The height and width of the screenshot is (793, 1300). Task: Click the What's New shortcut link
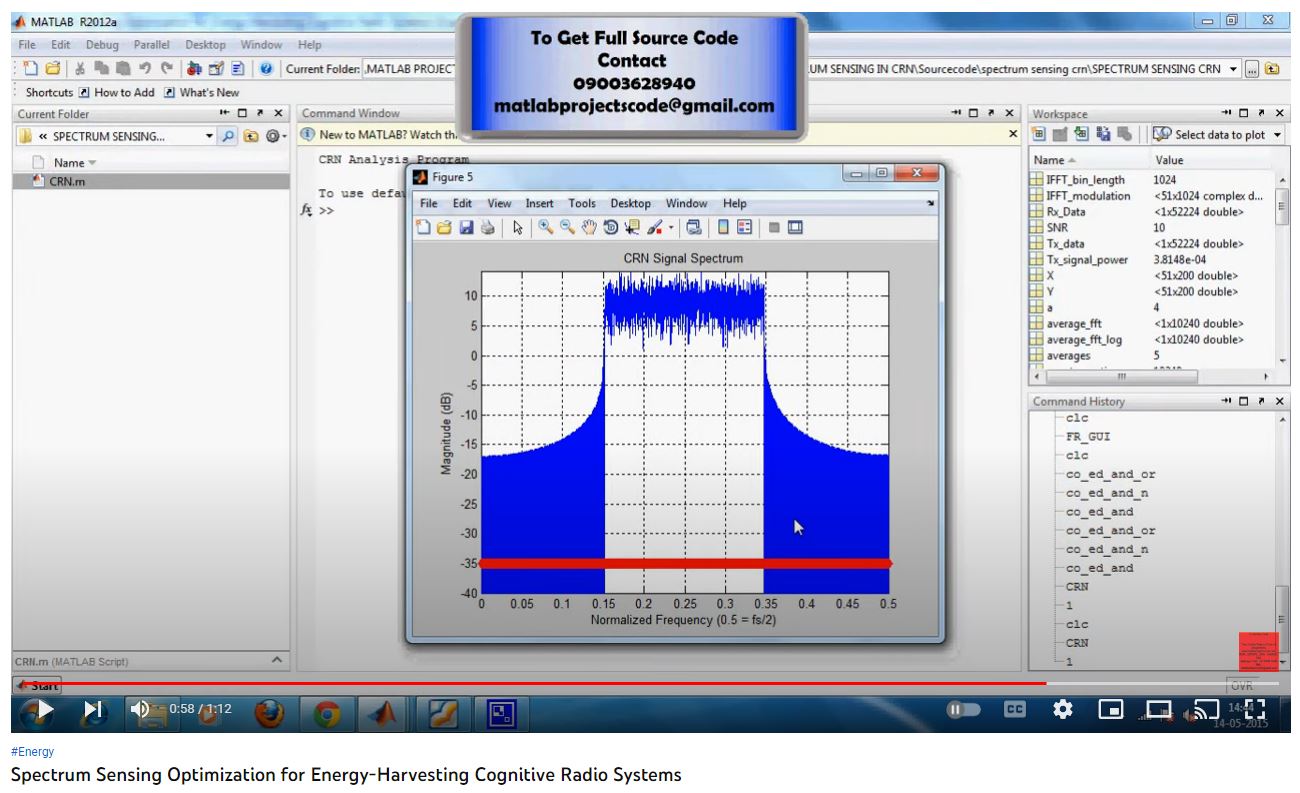tap(202, 92)
